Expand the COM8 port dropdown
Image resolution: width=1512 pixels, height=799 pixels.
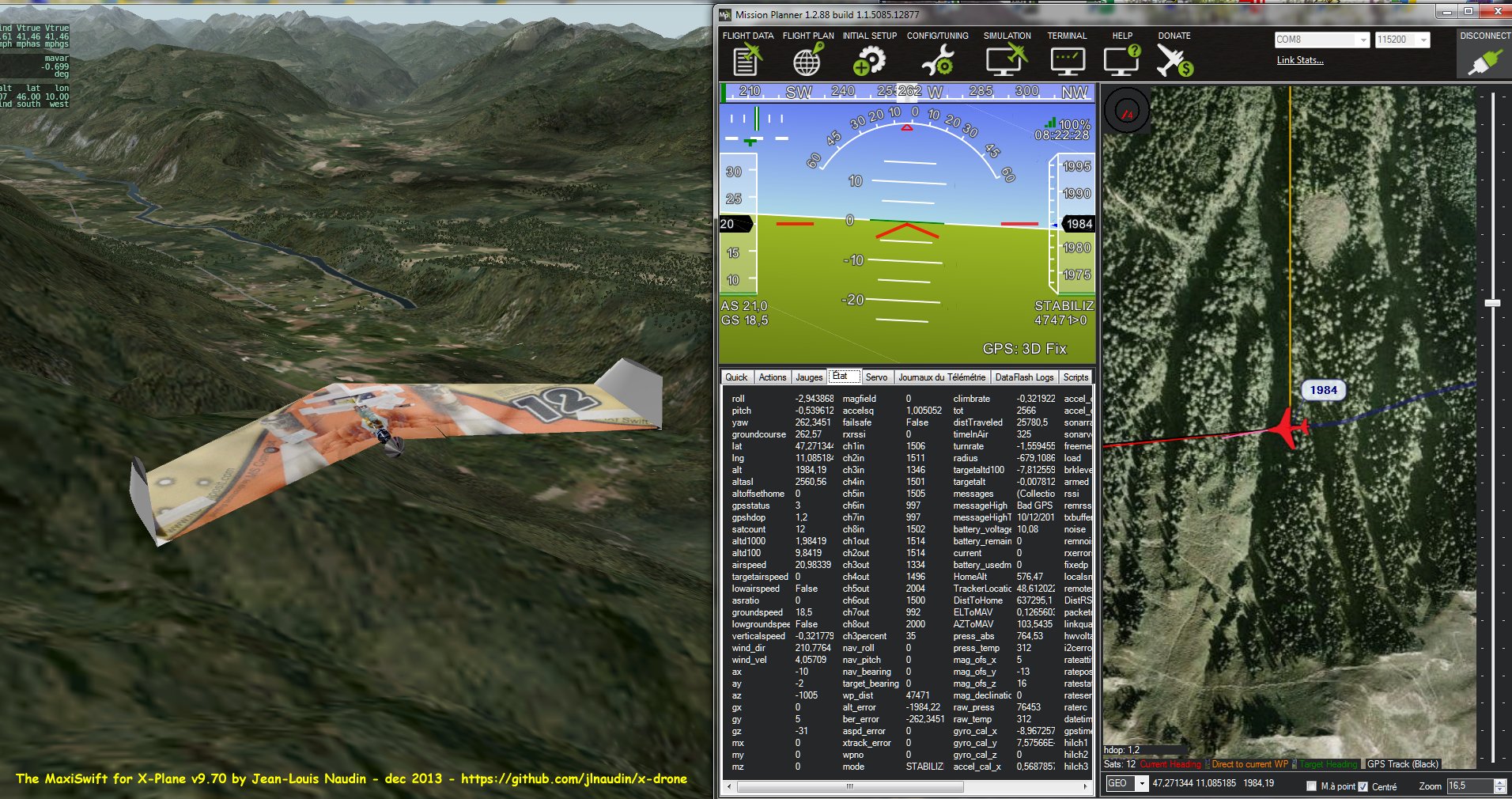[x=1363, y=40]
